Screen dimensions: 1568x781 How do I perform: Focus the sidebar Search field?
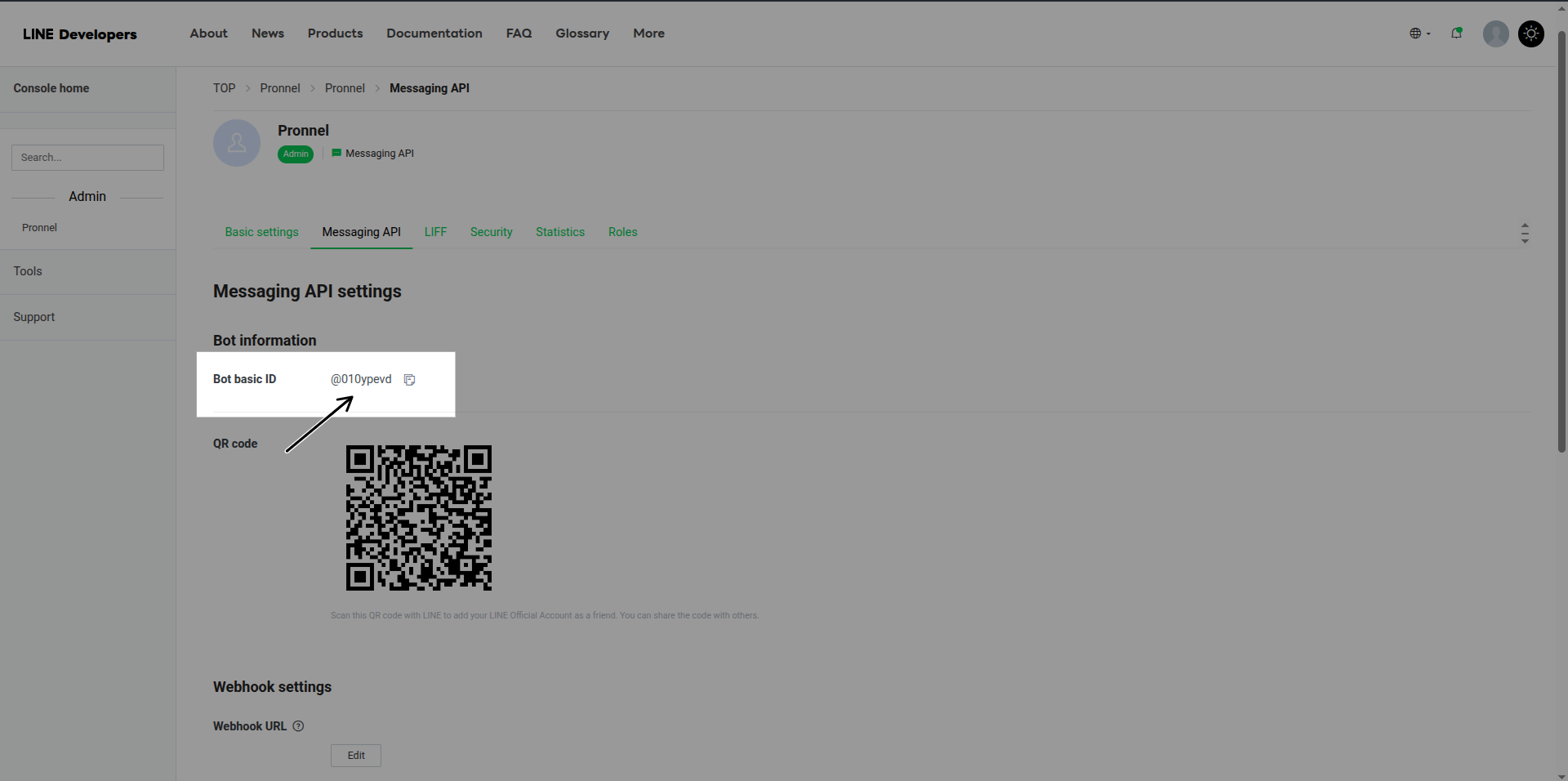tap(87, 158)
